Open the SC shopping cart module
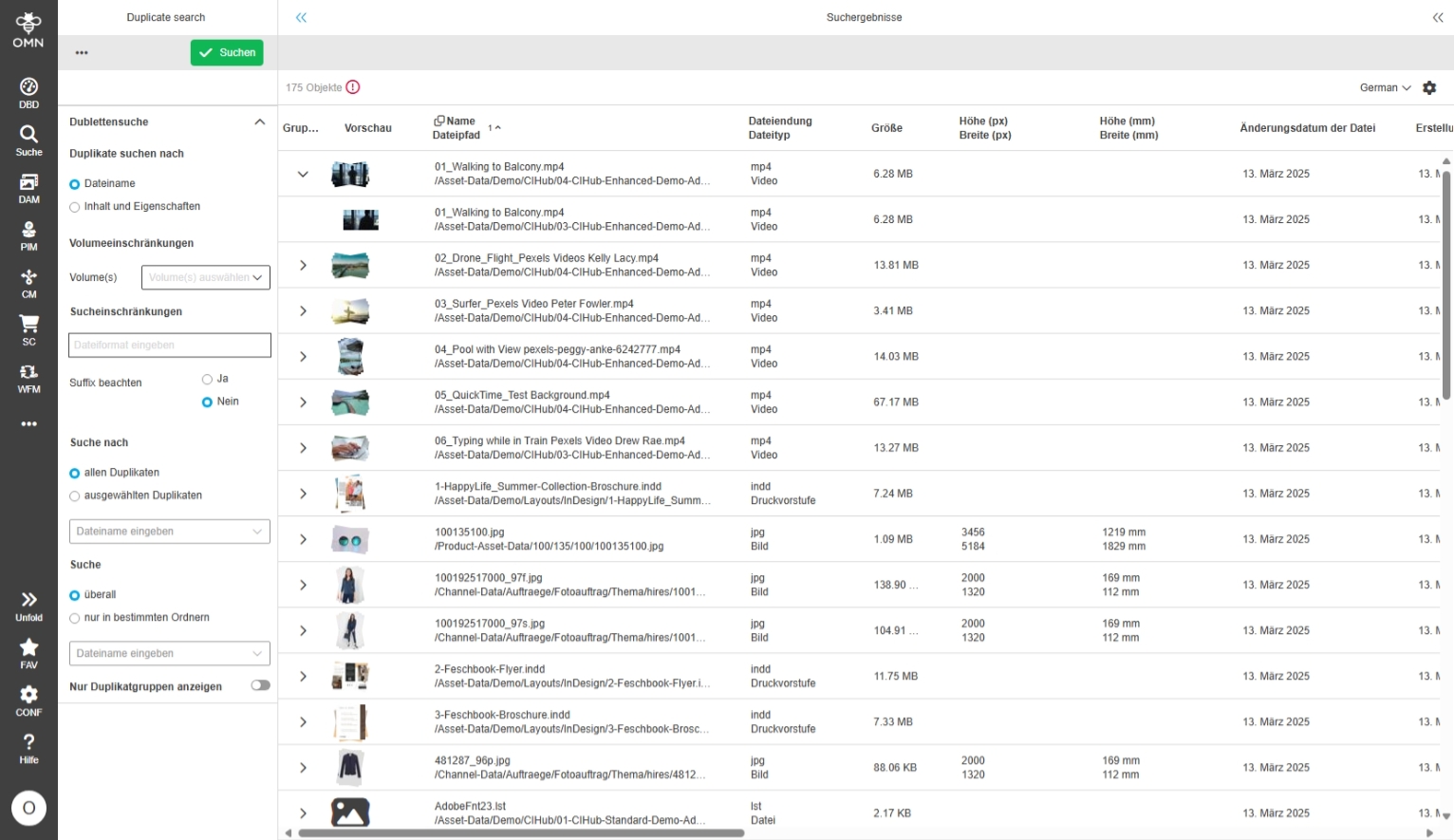The width and height of the screenshot is (1454, 840). tap(28, 329)
